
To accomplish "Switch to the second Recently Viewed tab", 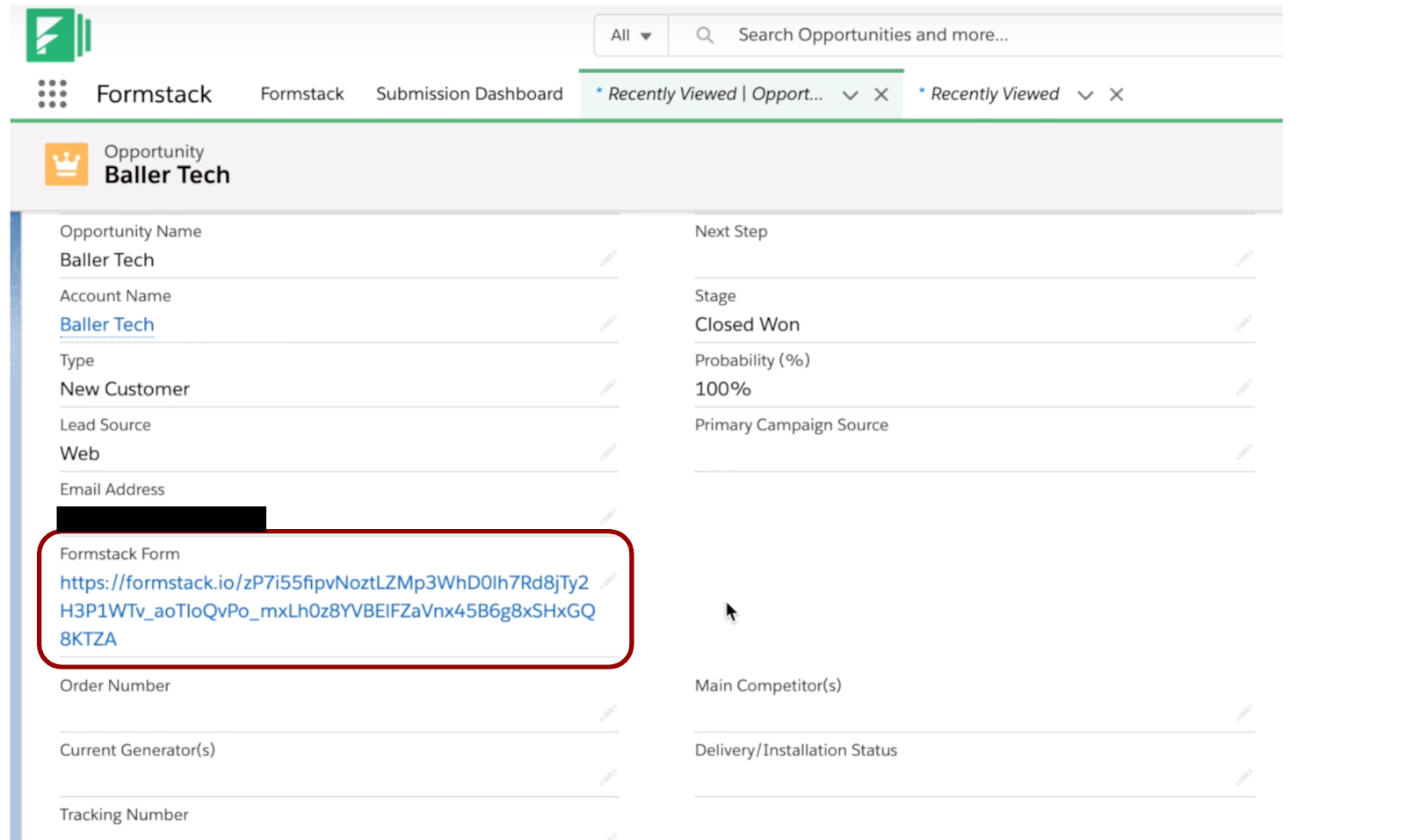I will point(994,94).
